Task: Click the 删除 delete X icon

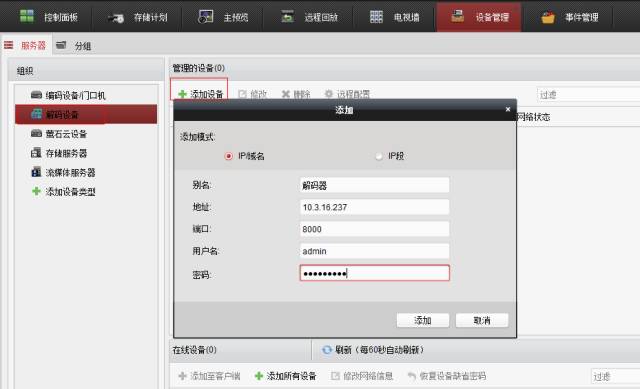Action: coord(286,94)
